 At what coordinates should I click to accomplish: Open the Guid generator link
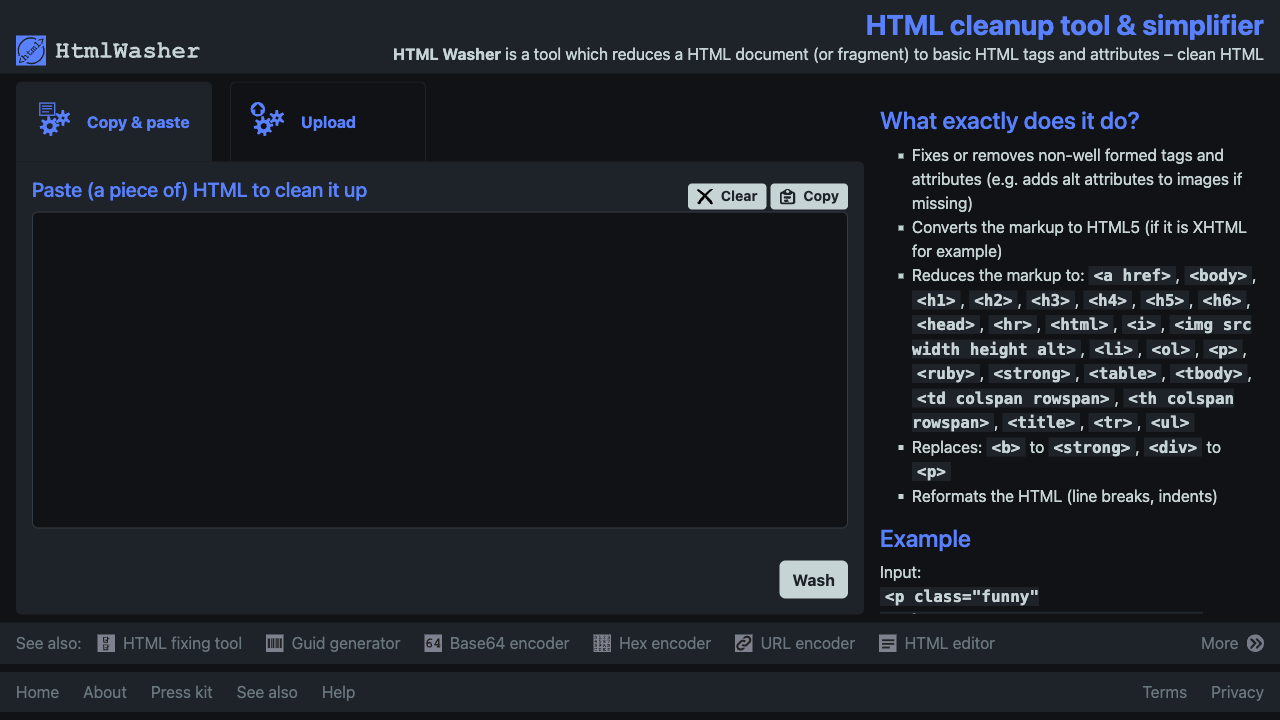coord(346,643)
